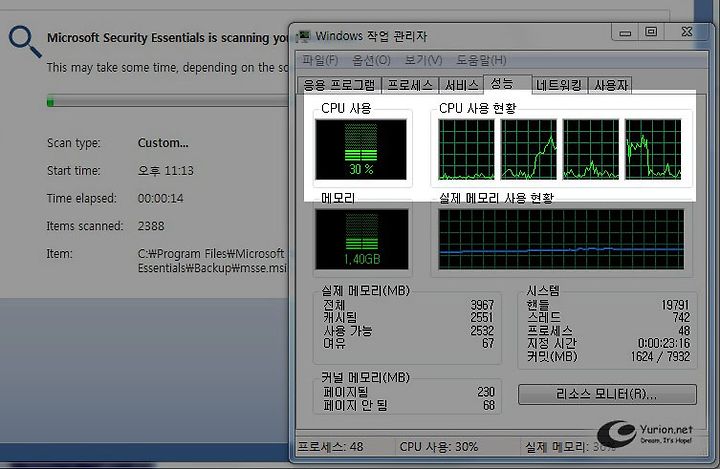Click the time elapsed '00:00:14'

[160, 198]
